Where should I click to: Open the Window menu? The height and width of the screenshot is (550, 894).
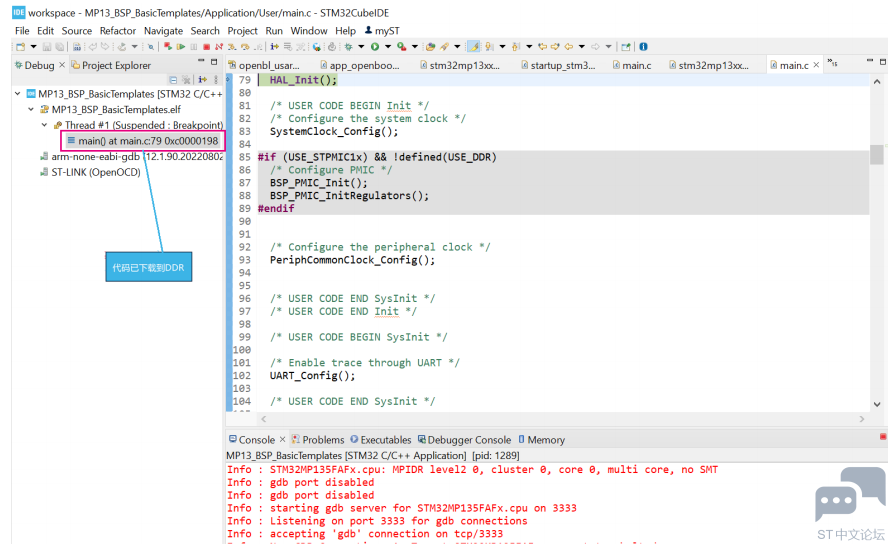[308, 31]
